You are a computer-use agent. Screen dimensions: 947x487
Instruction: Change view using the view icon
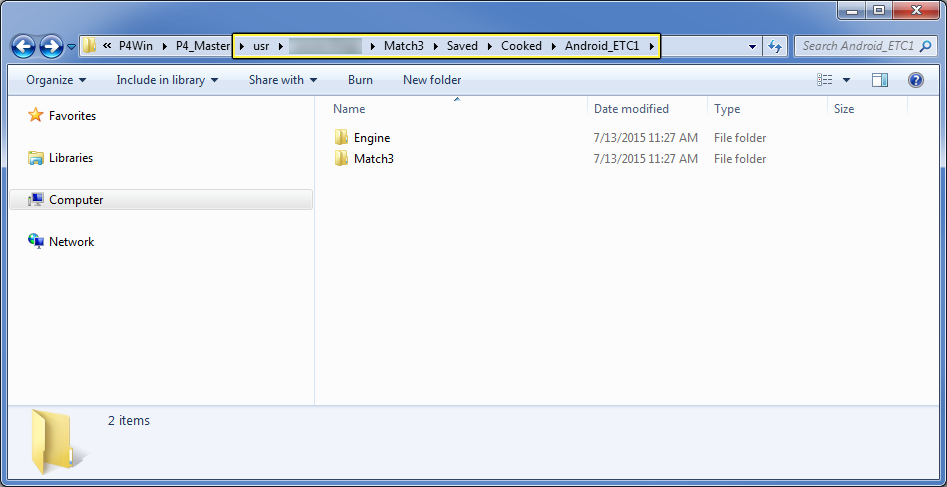(824, 80)
